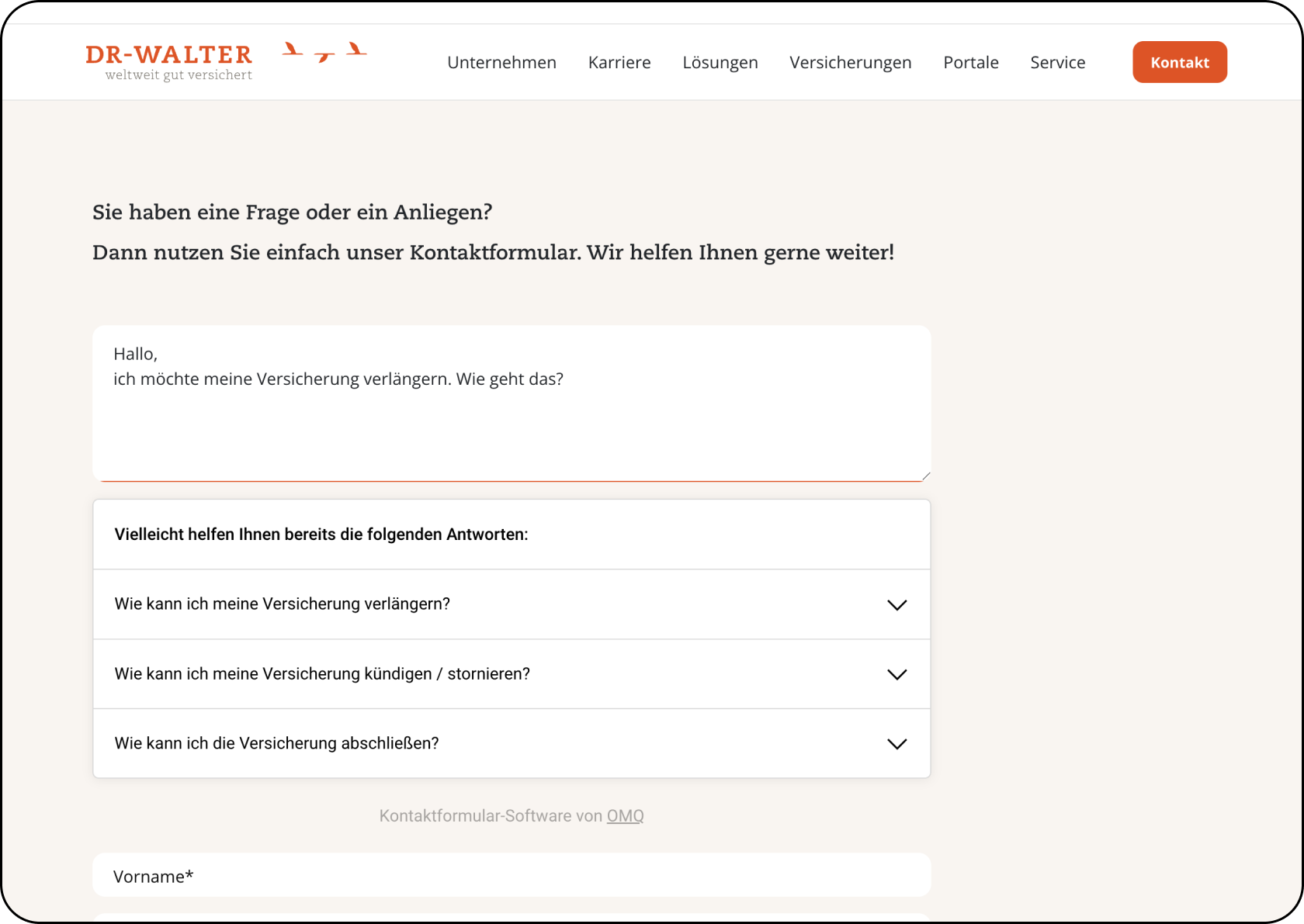The image size is (1304, 924).
Task: Expand the chevron for kündigen / stornieren
Action: click(896, 674)
